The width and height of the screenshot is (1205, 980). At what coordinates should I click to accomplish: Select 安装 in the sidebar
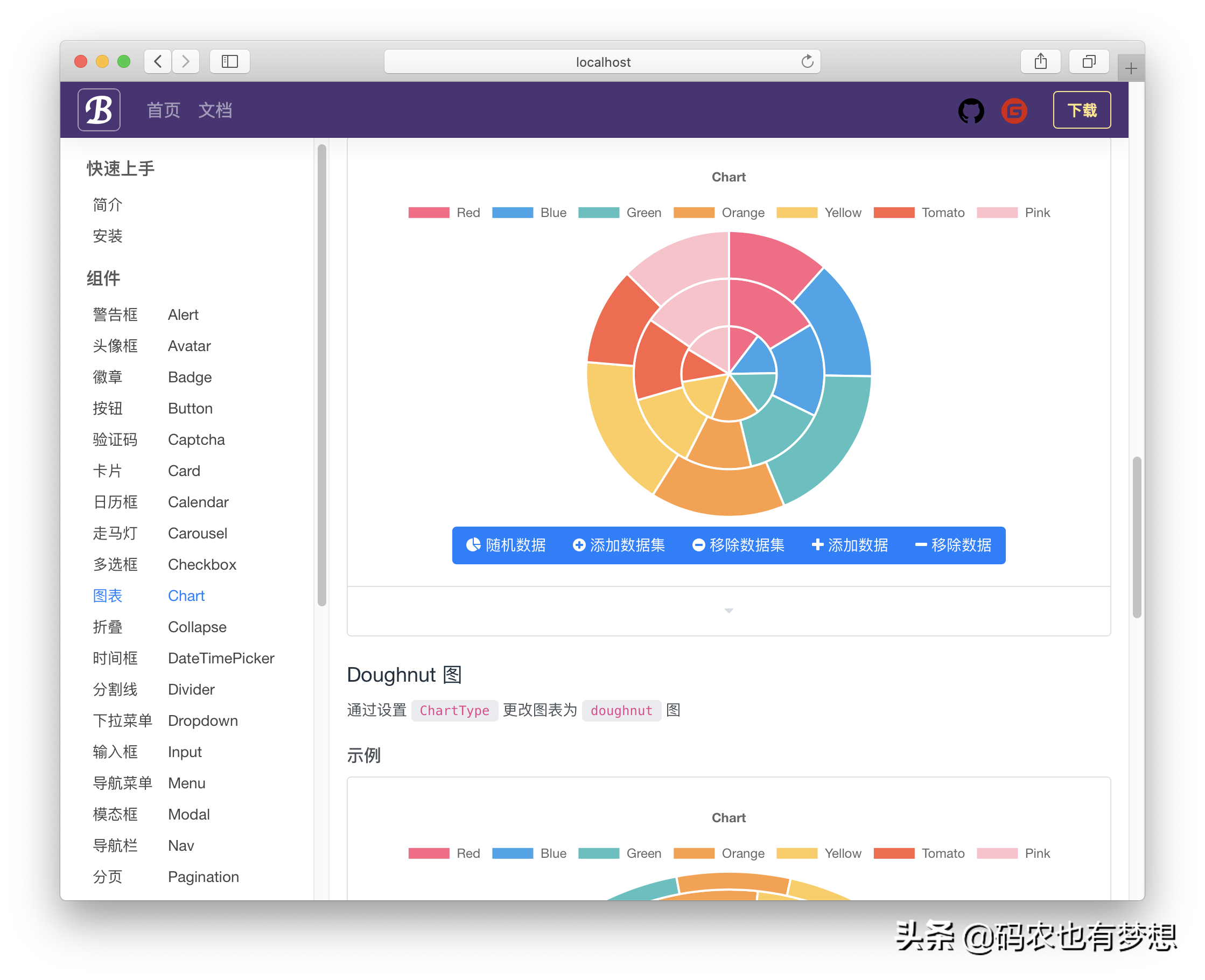tap(107, 236)
